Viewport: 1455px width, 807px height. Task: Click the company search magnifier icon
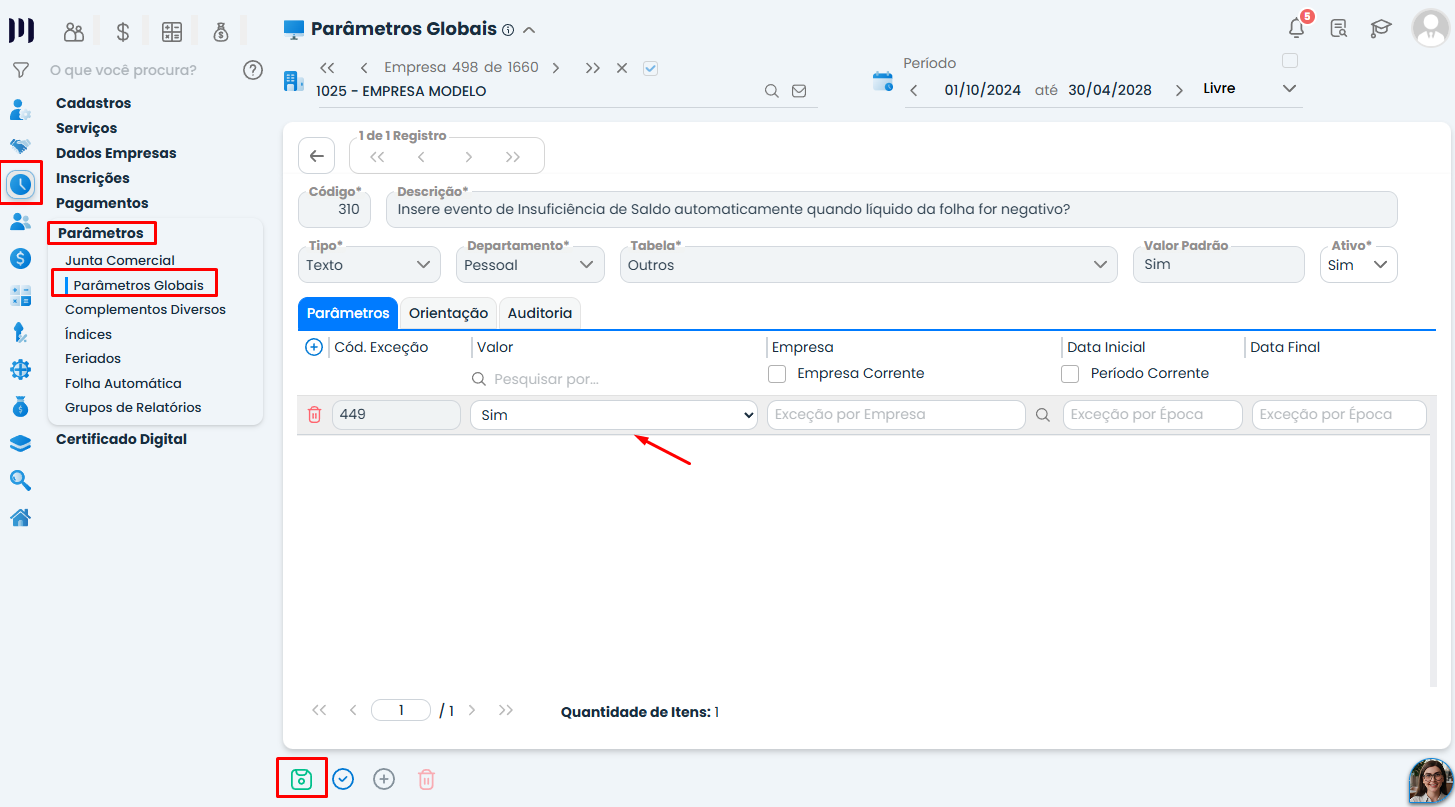(771, 91)
